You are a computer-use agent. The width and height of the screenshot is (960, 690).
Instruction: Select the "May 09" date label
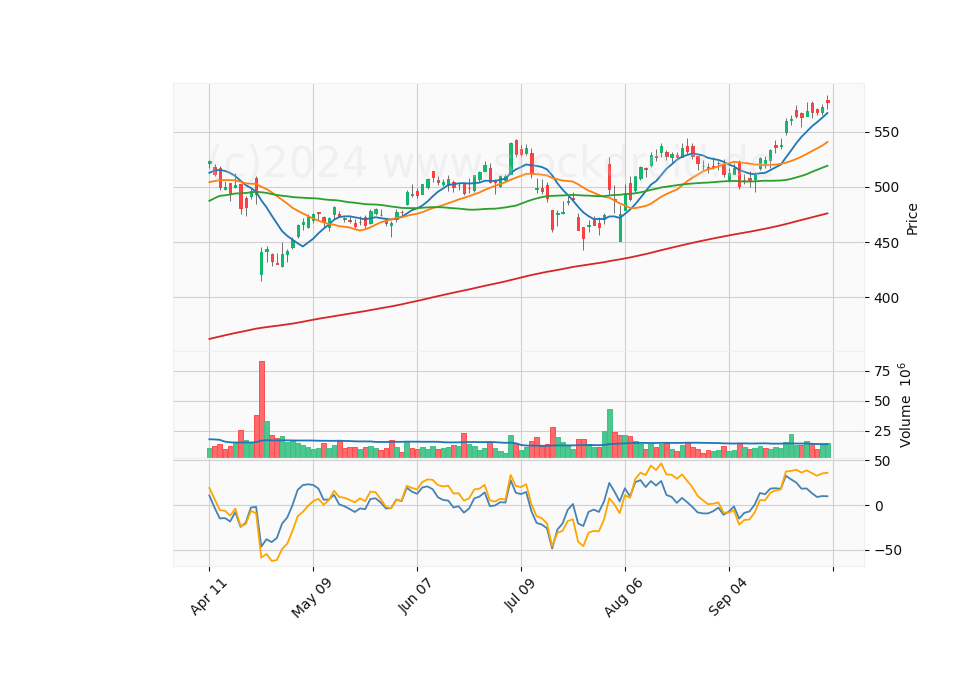click(x=311, y=598)
